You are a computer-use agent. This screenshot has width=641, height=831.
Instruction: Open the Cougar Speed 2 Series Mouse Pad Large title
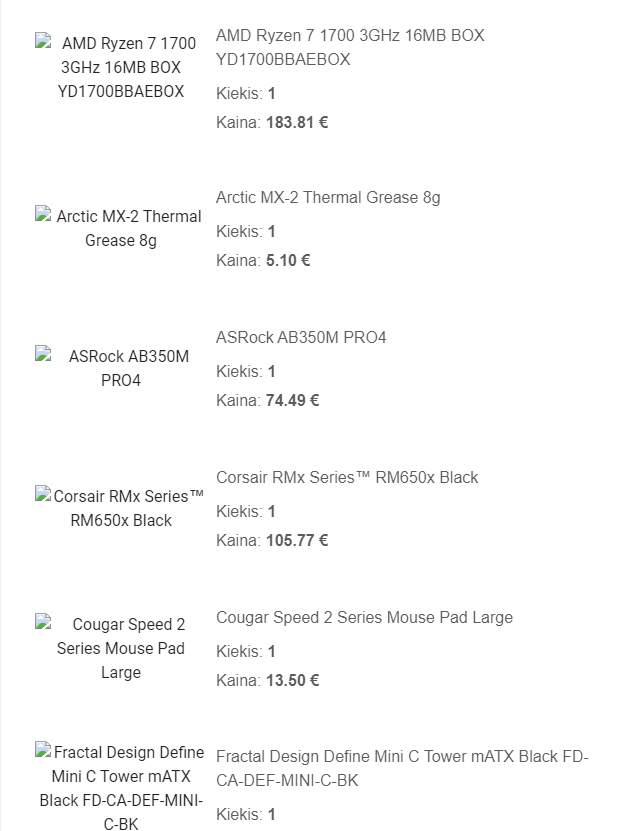[365, 617]
